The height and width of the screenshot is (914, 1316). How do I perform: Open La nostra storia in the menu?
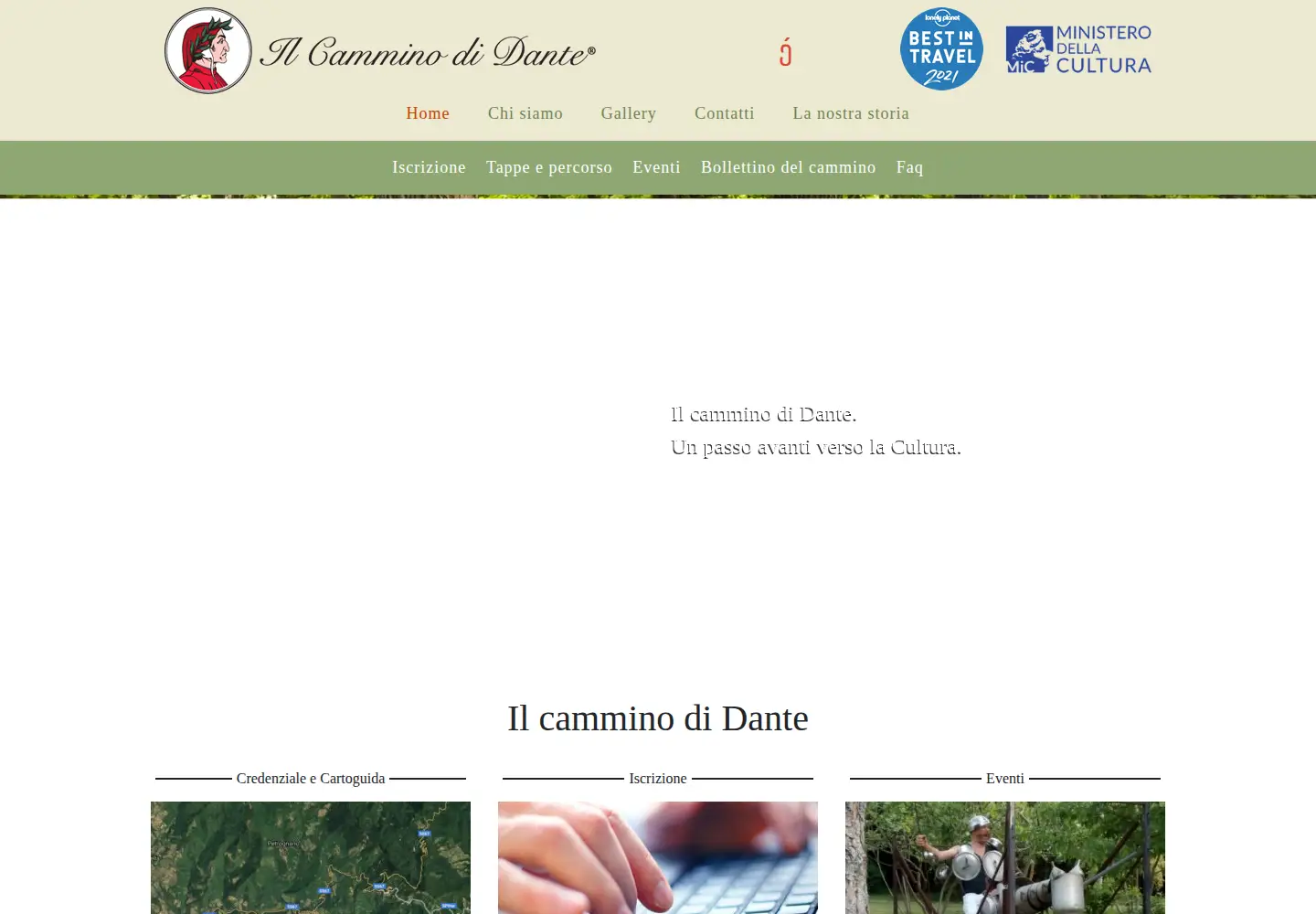point(851,113)
